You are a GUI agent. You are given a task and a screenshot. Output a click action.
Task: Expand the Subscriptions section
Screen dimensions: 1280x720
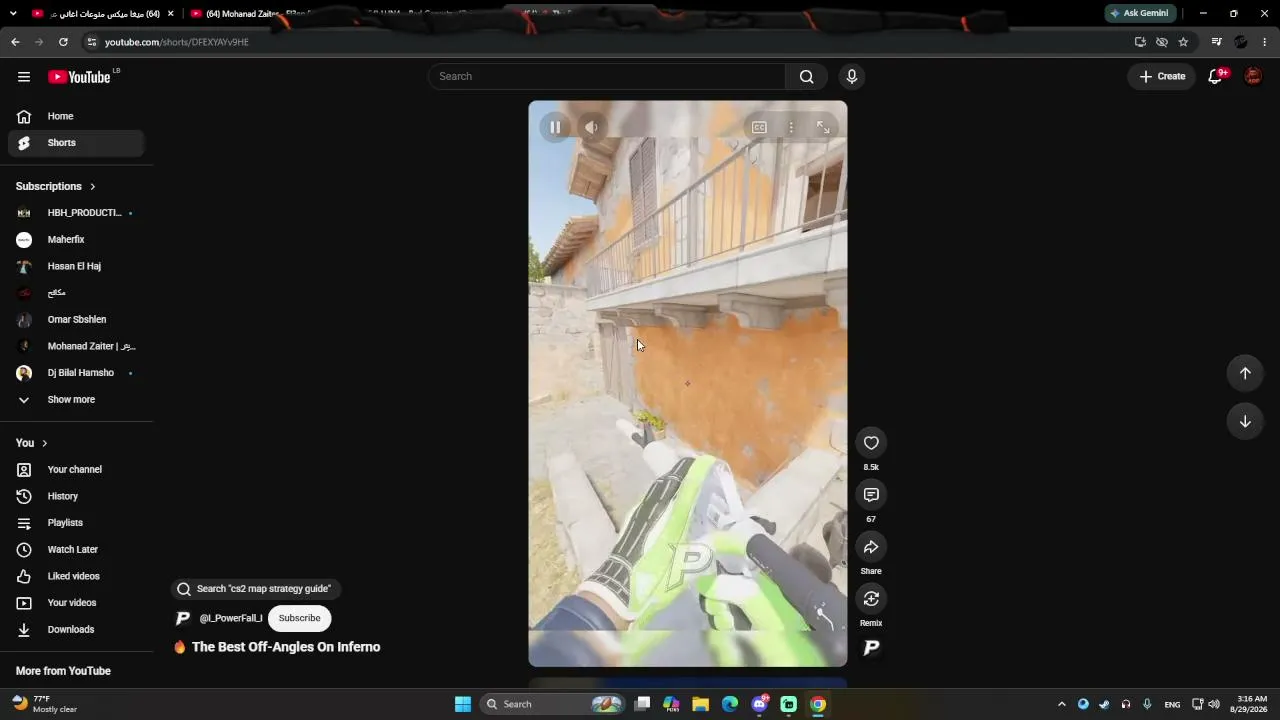56,186
